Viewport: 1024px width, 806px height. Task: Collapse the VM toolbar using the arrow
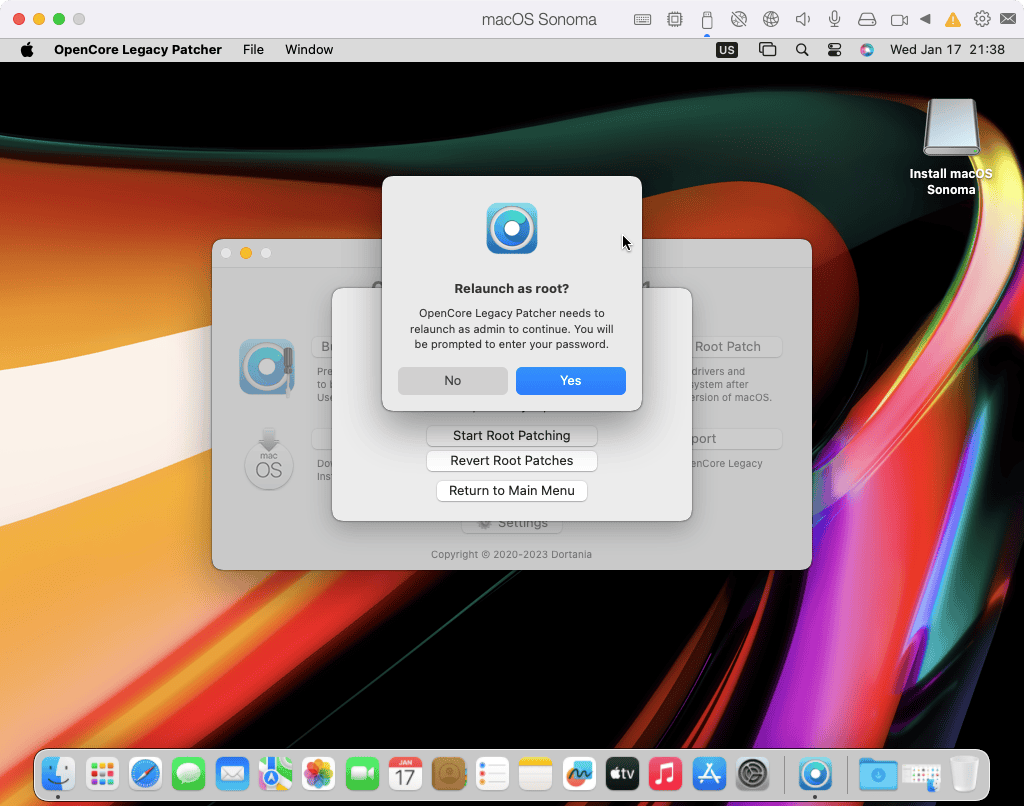click(x=925, y=20)
